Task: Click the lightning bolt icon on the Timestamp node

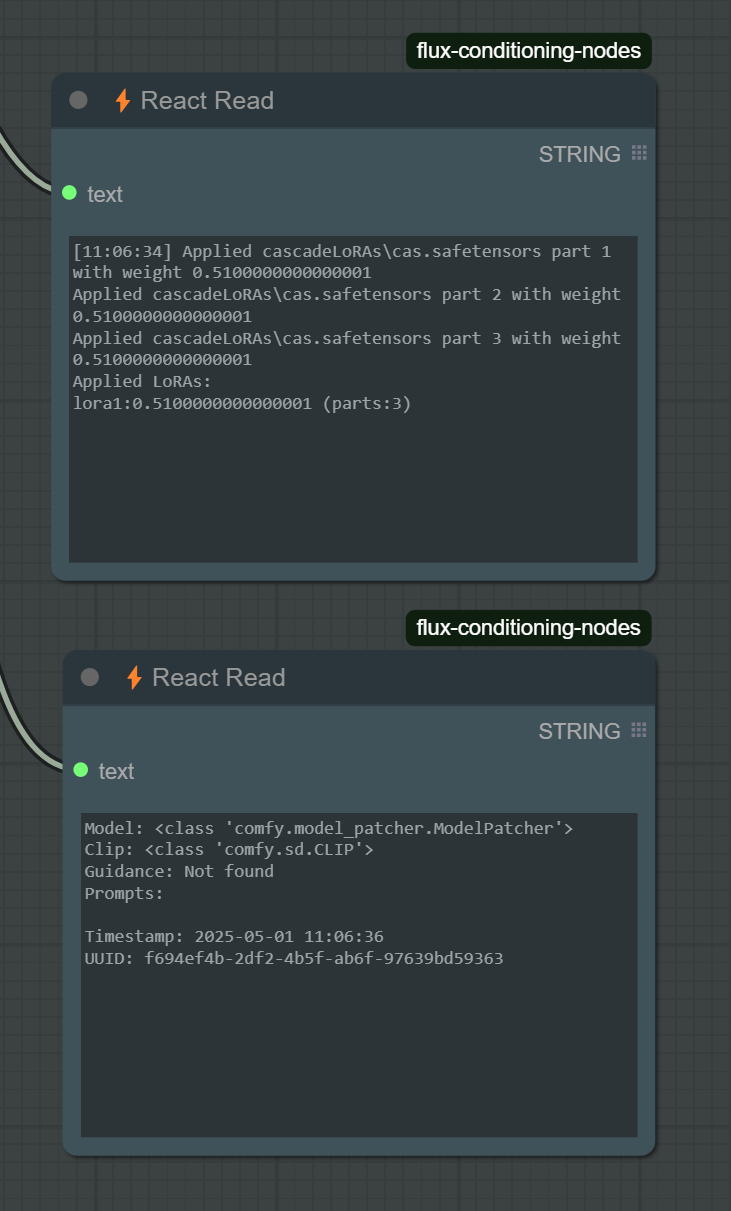Action: [x=134, y=677]
